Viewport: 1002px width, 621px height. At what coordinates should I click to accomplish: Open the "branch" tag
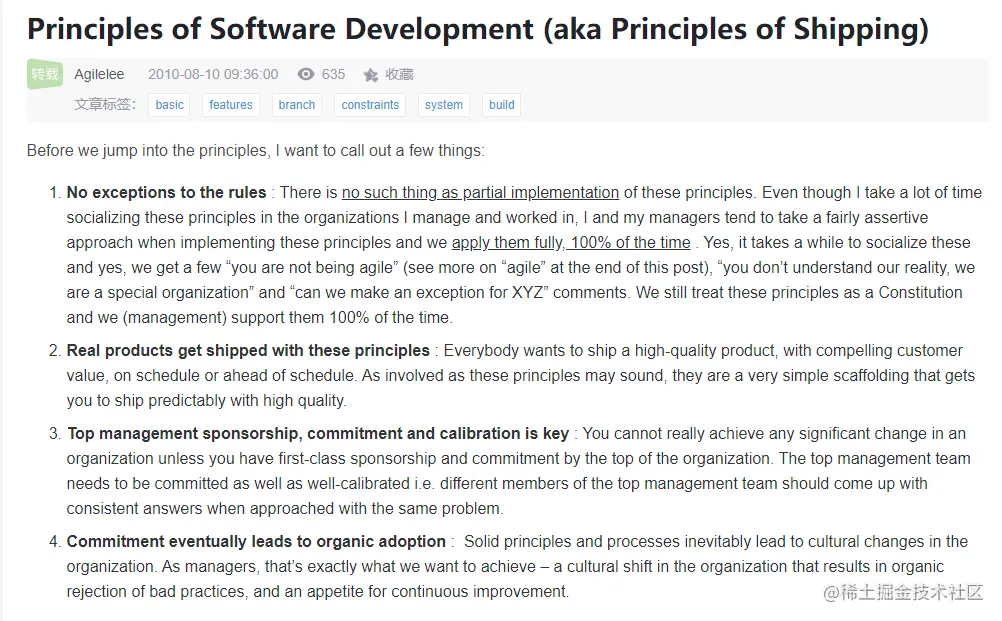[297, 105]
